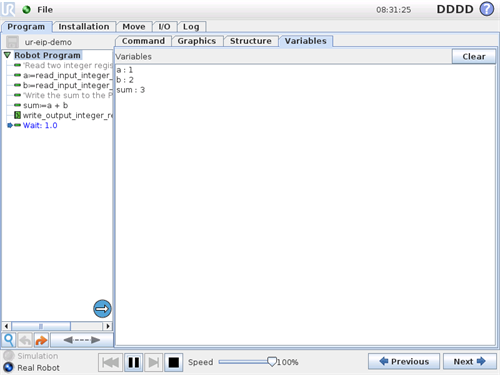Clear the variables list
The width and height of the screenshot is (500, 375).
474,56
